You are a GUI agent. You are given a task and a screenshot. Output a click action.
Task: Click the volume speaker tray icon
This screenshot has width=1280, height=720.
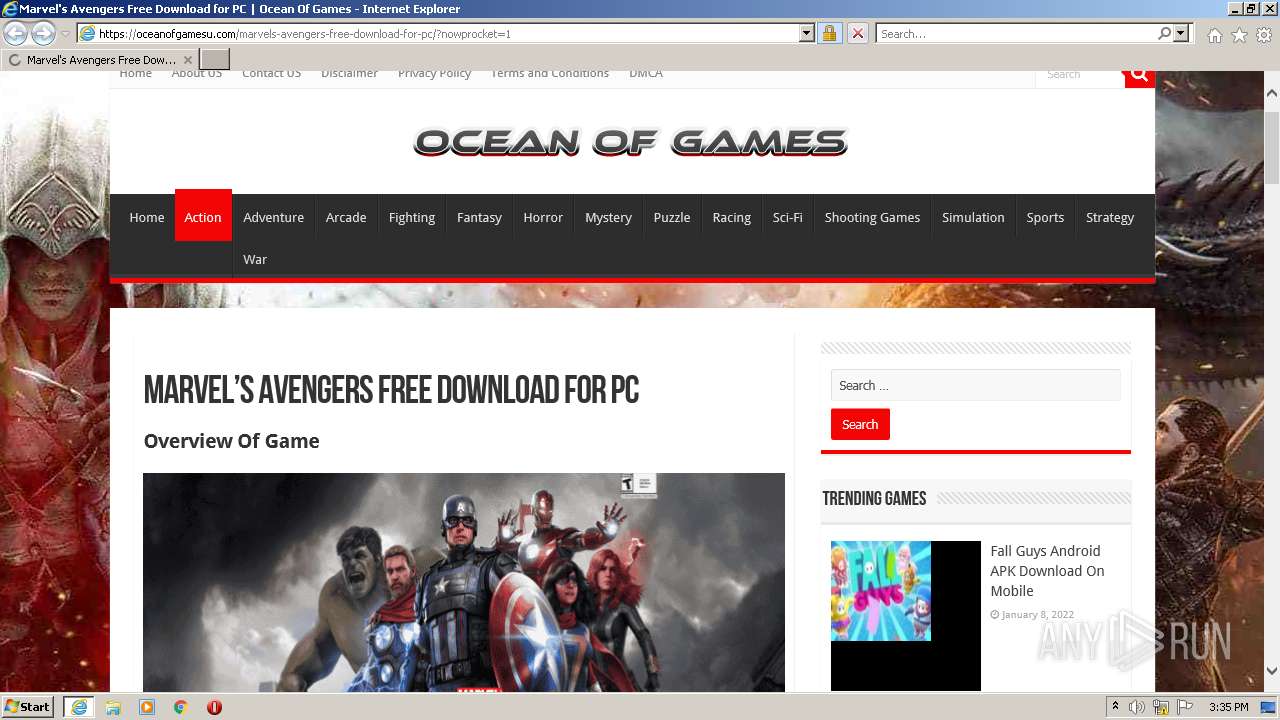(1137, 707)
